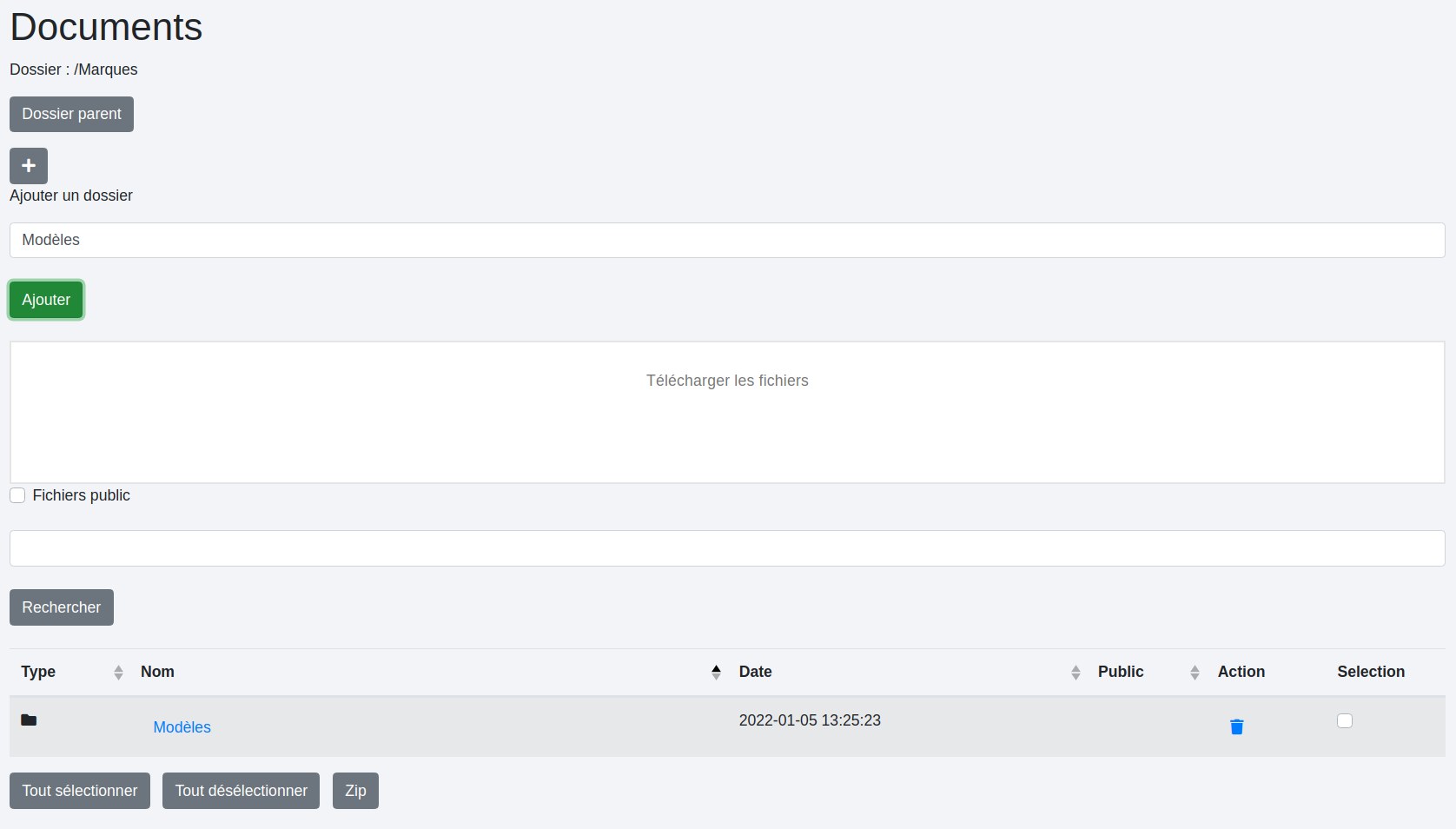Focus the folder name field containing Modèles
Screen dimensions: 1456x829
[x=726, y=240]
